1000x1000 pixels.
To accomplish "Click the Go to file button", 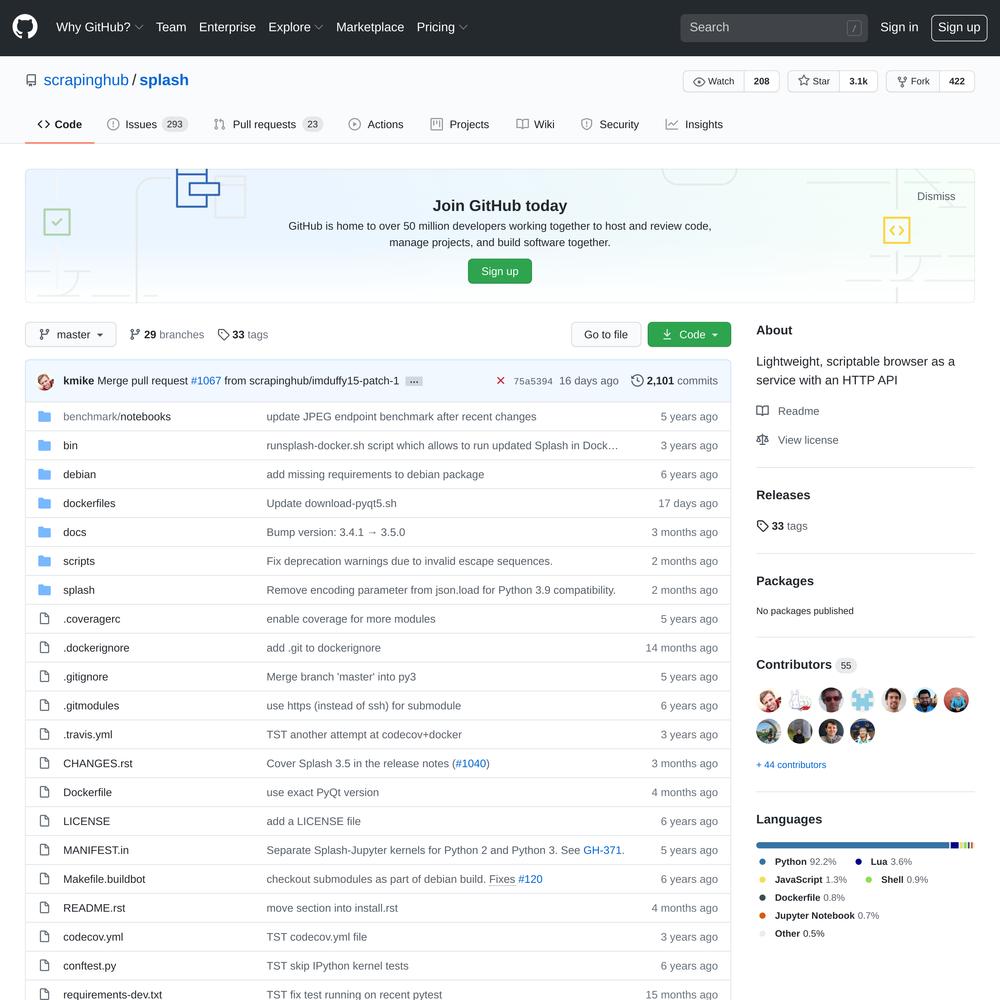I will tap(606, 335).
